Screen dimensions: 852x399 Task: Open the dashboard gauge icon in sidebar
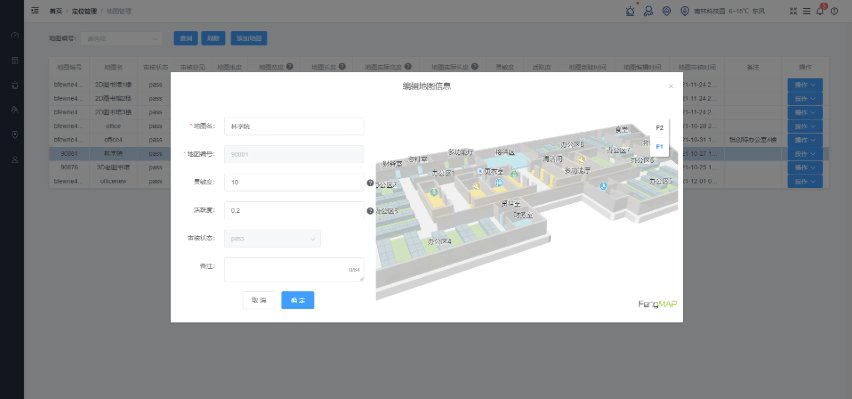pos(15,35)
